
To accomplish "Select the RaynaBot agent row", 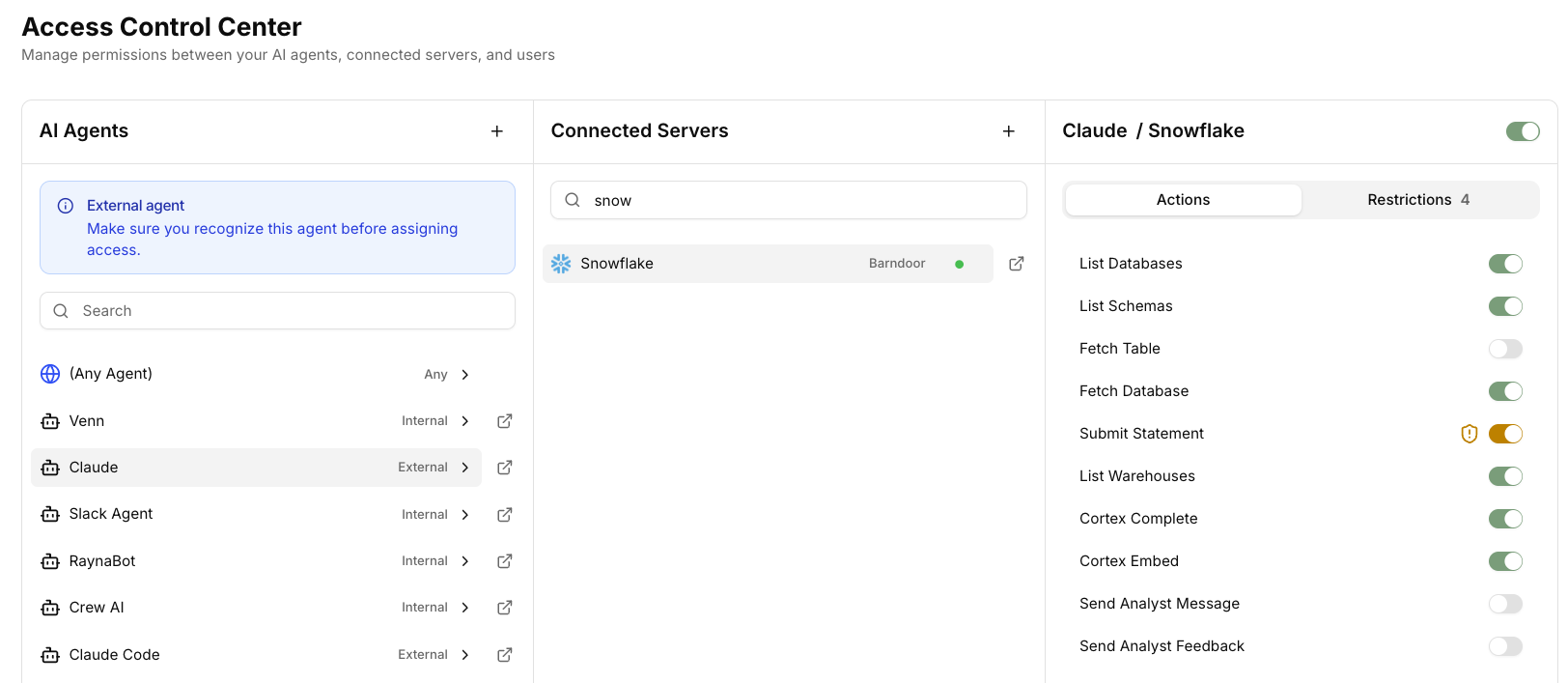I will (x=256, y=561).
